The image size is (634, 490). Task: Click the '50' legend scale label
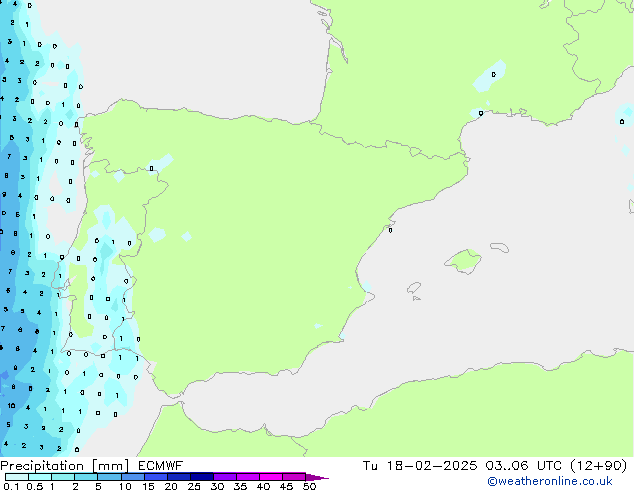(309, 486)
